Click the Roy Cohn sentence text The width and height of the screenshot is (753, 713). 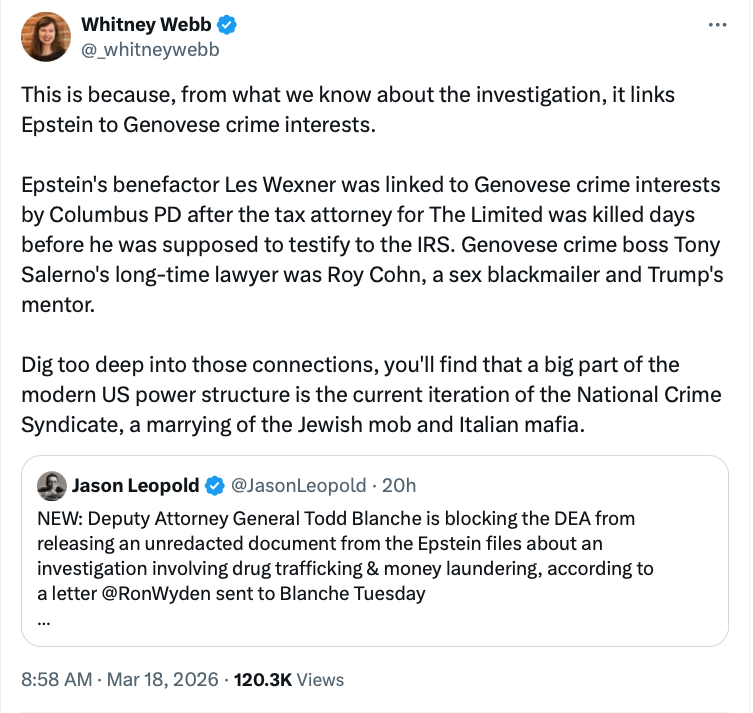(500, 278)
